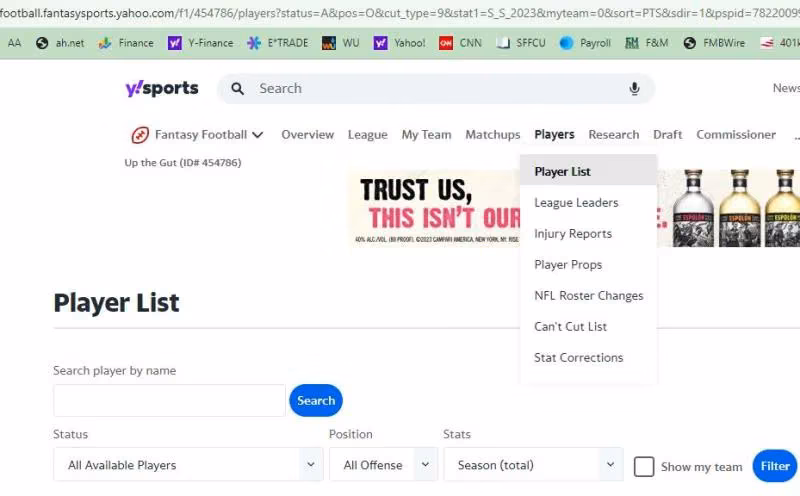This screenshot has width=800, height=496.
Task: Open the CNN bookmark
Action: pyautogui.click(x=460, y=43)
